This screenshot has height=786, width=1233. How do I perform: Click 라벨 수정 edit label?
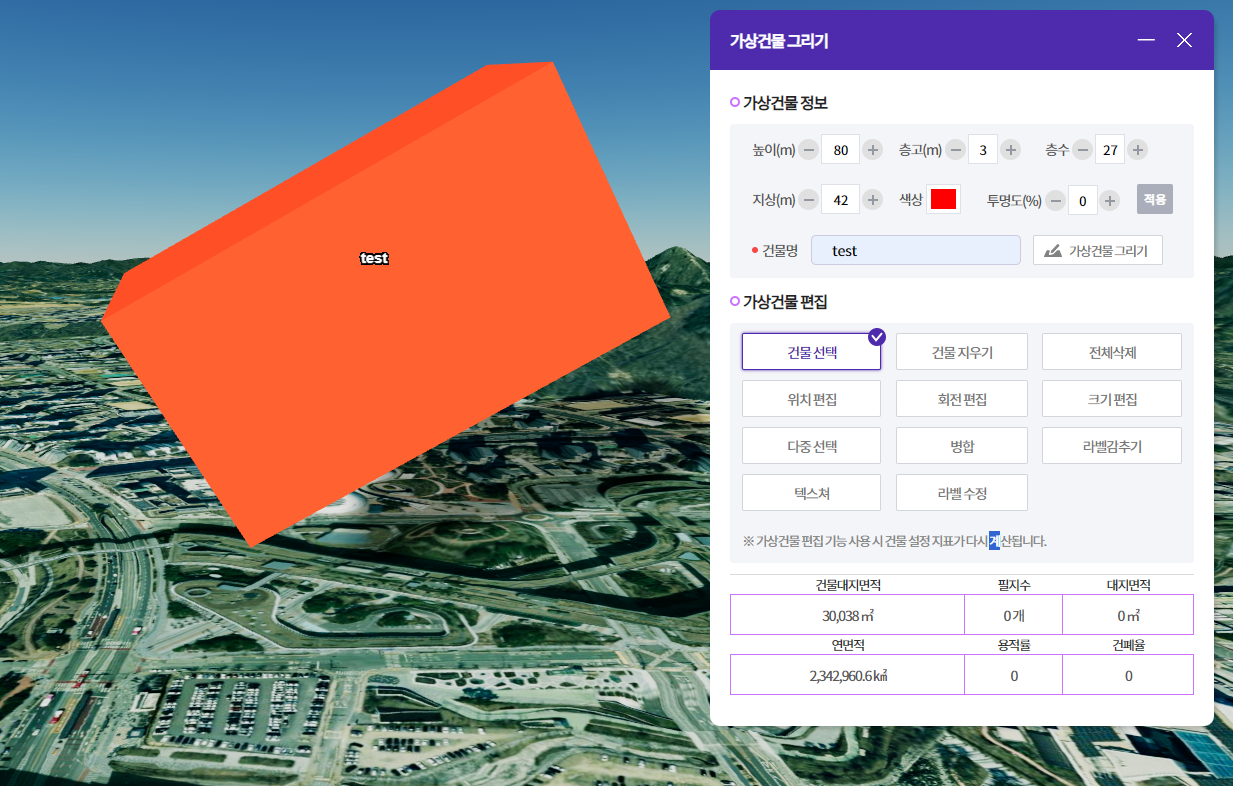coord(962,493)
